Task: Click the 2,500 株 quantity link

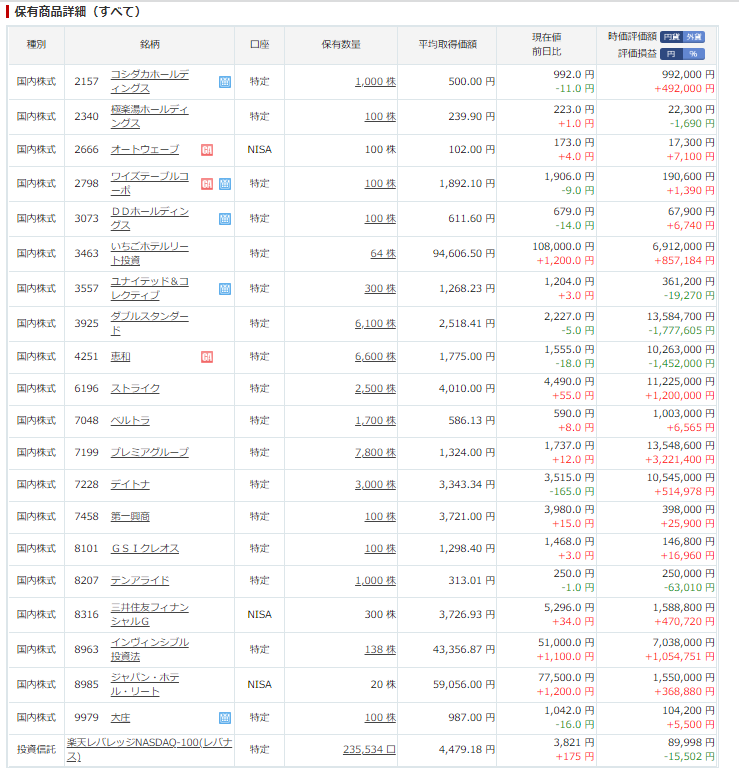Action: tap(375, 388)
